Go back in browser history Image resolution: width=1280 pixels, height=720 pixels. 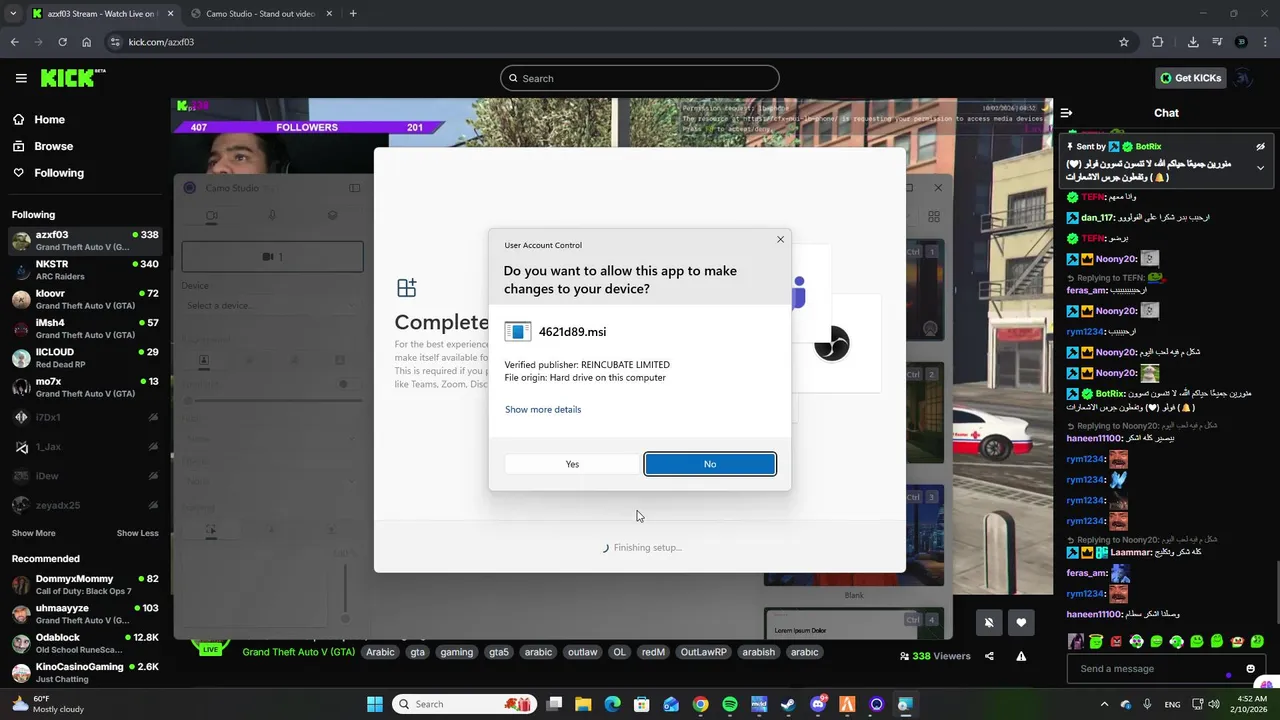15,42
